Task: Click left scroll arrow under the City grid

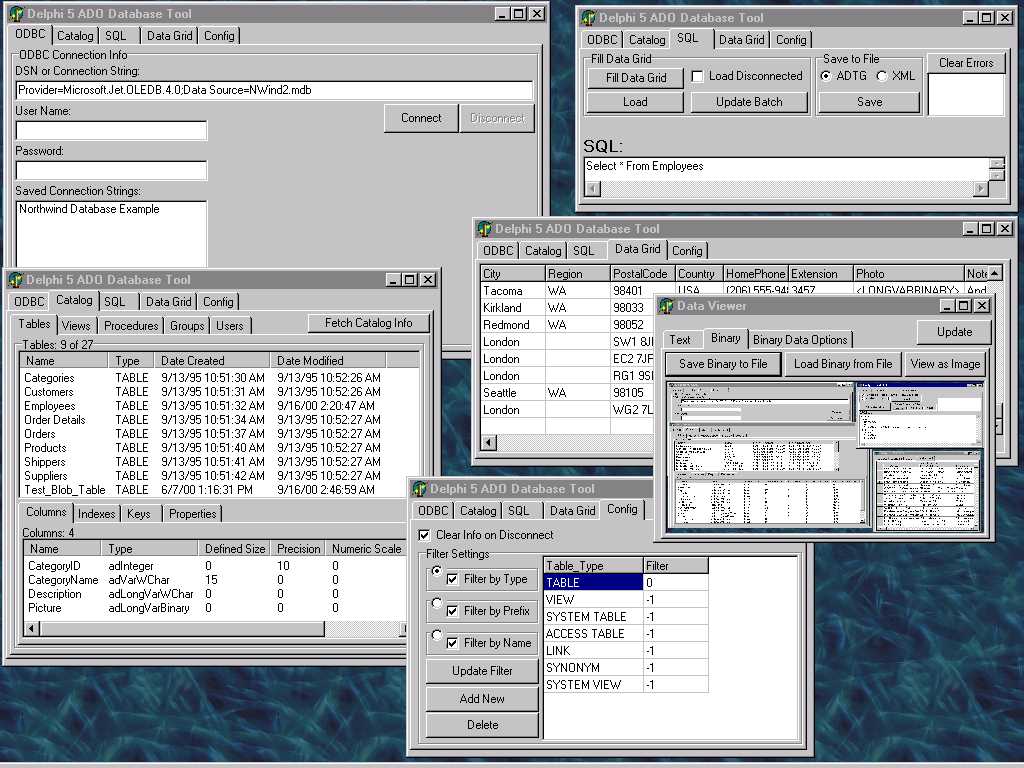Action: pyautogui.click(x=489, y=441)
